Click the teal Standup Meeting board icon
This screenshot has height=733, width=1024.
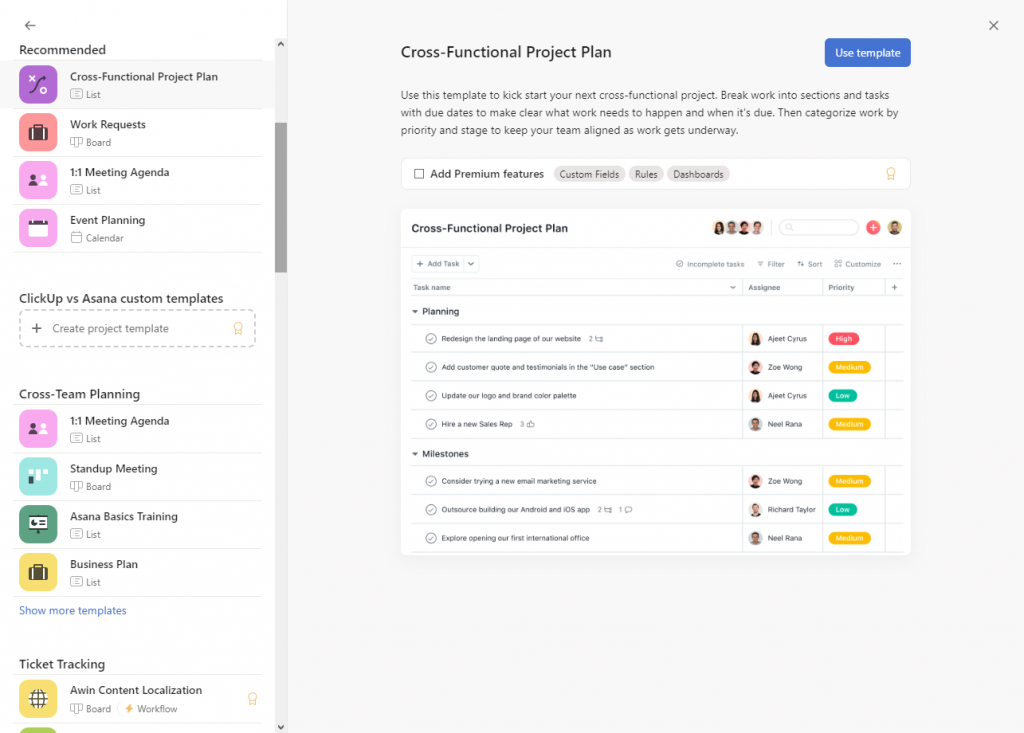point(38,476)
